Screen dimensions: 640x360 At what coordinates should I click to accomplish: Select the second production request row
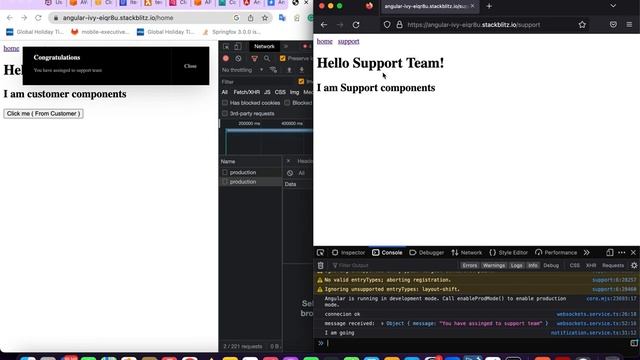coord(250,182)
